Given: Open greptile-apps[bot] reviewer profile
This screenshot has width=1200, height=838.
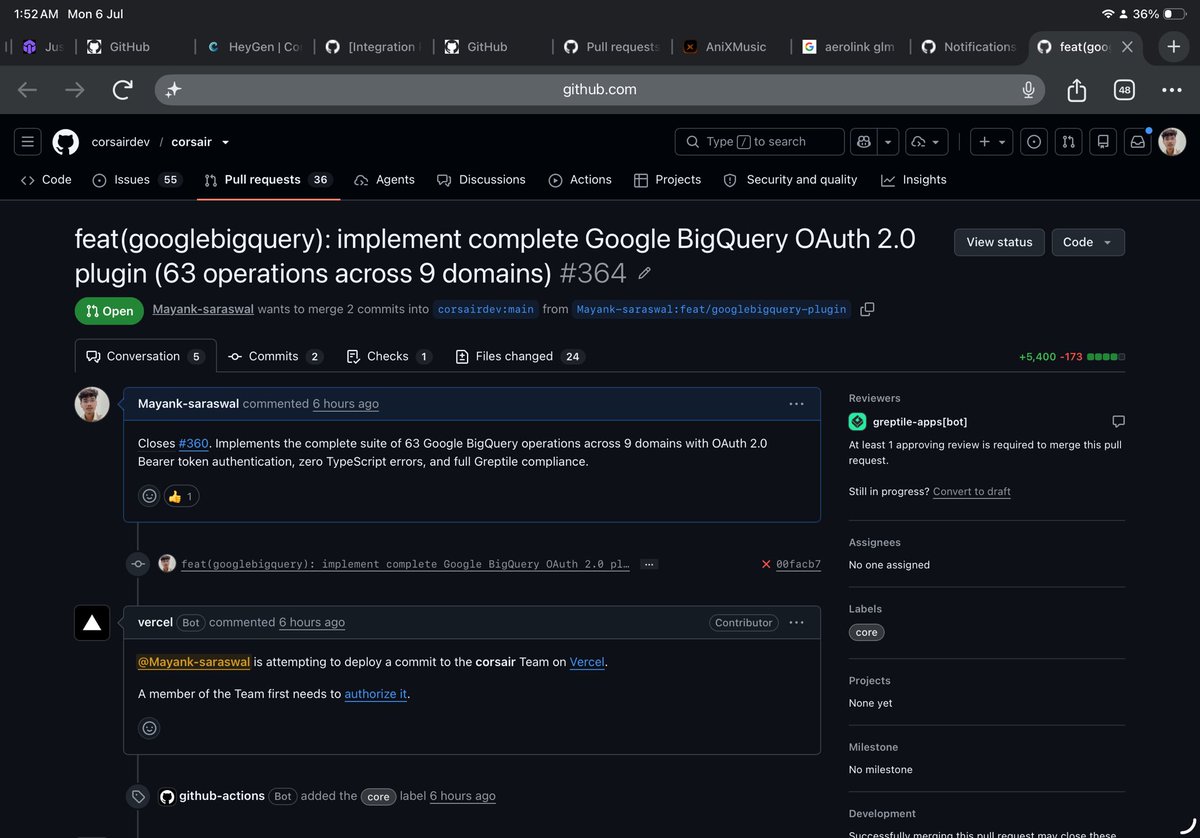Looking at the screenshot, I should (920, 421).
